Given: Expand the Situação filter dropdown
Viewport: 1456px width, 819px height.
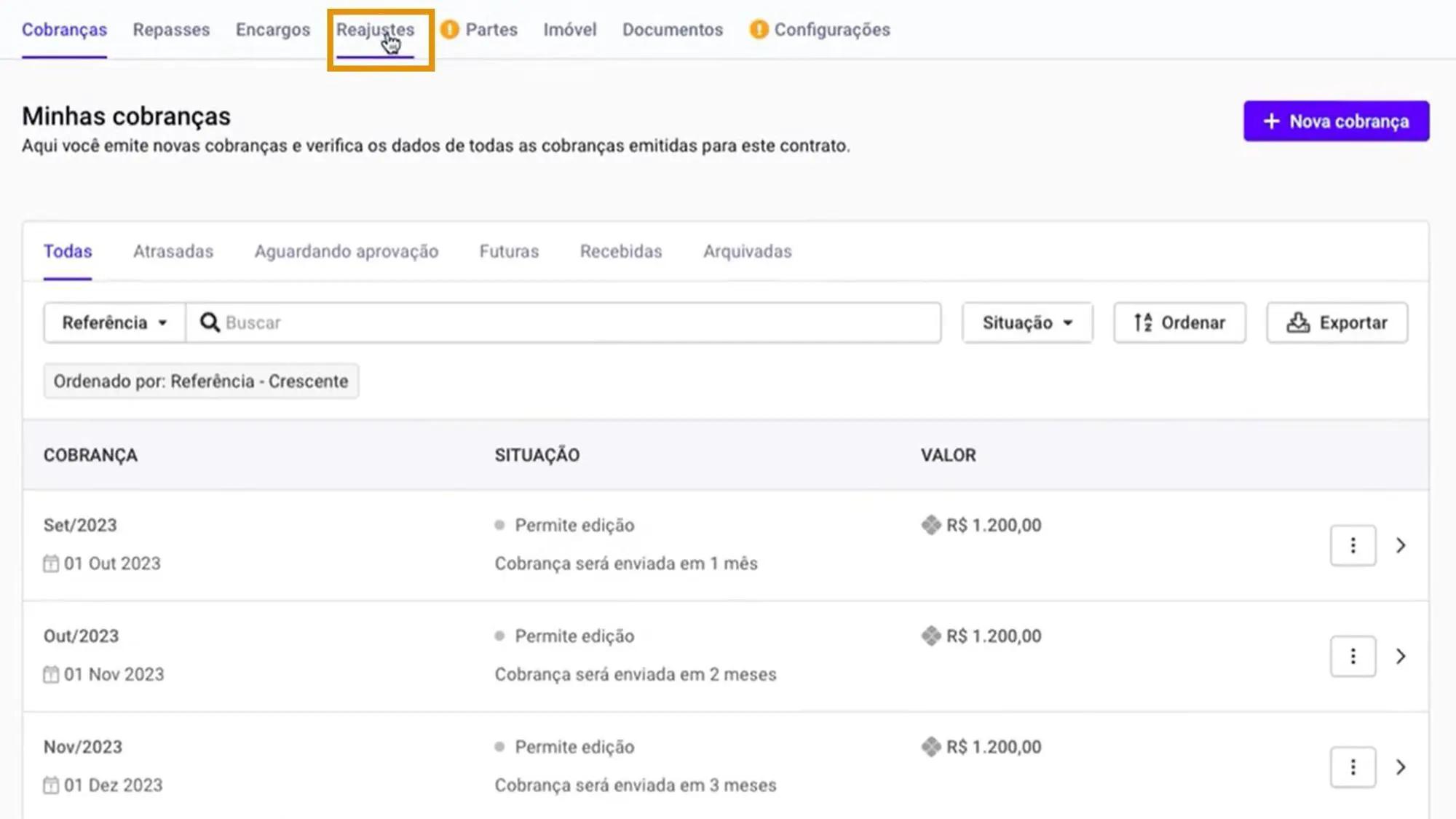Looking at the screenshot, I should tap(1027, 323).
